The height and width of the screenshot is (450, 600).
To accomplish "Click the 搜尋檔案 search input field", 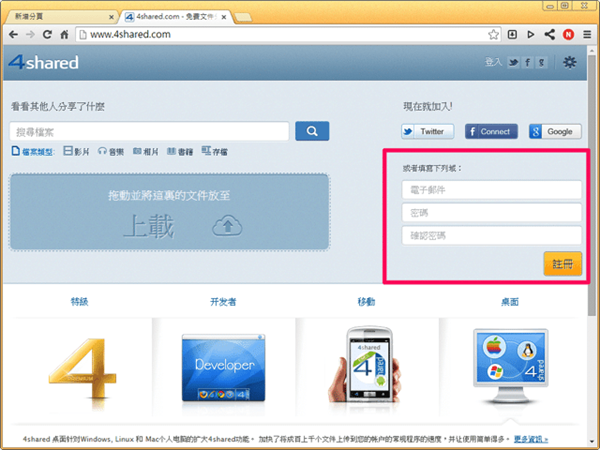I will pyautogui.click(x=150, y=132).
